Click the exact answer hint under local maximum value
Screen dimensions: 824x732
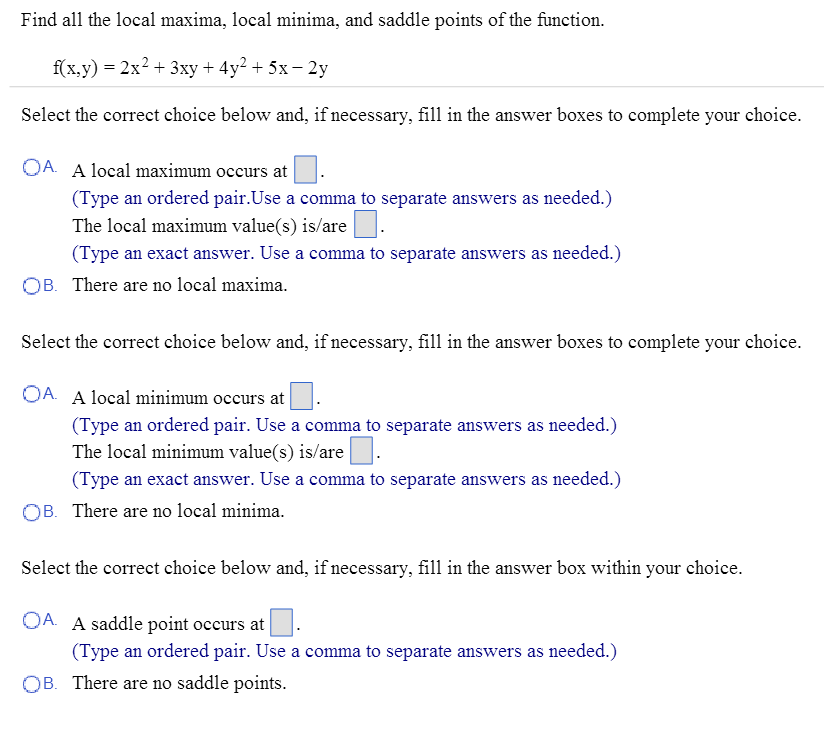click(346, 253)
